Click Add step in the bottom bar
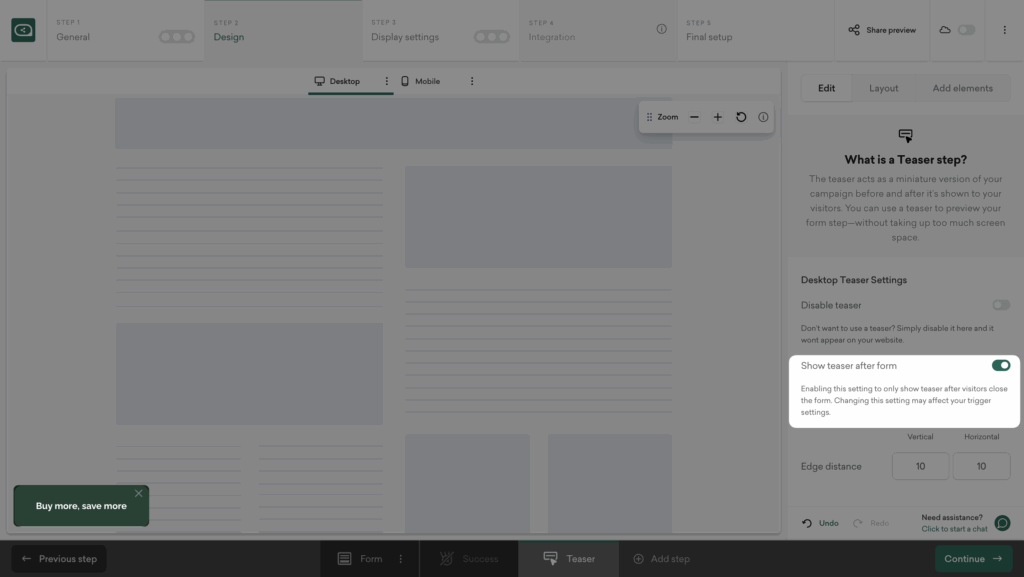Image resolution: width=1024 pixels, height=577 pixels. (x=661, y=559)
